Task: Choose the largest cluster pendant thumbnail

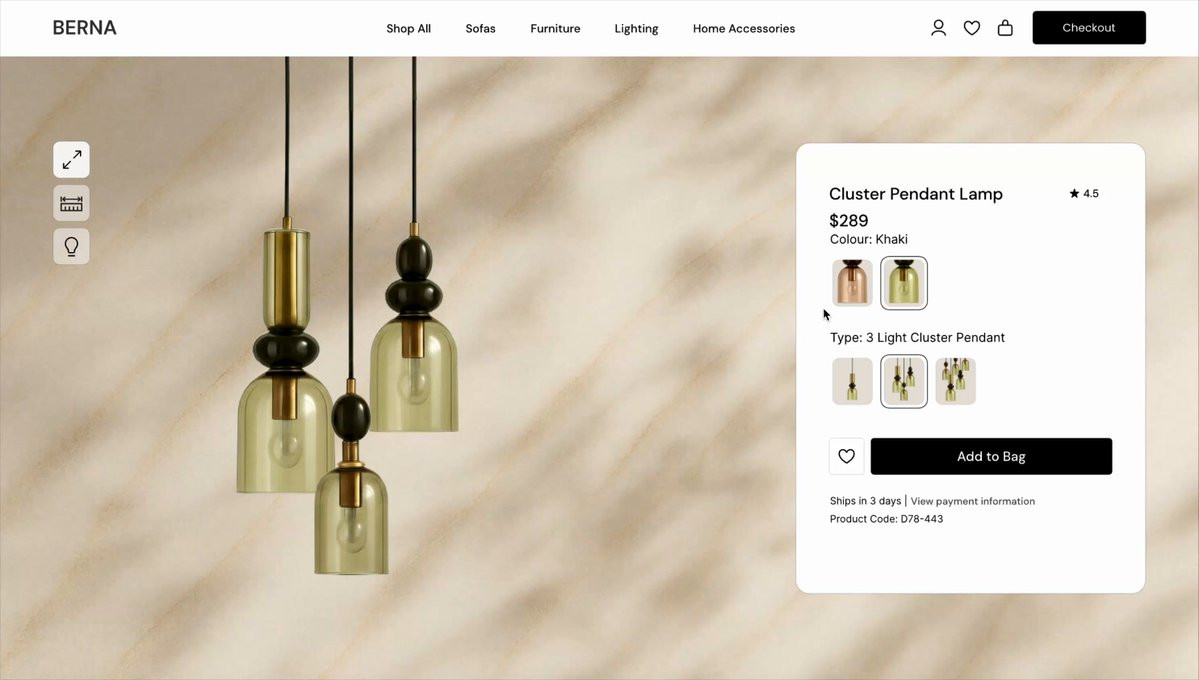Action: pyautogui.click(x=955, y=381)
